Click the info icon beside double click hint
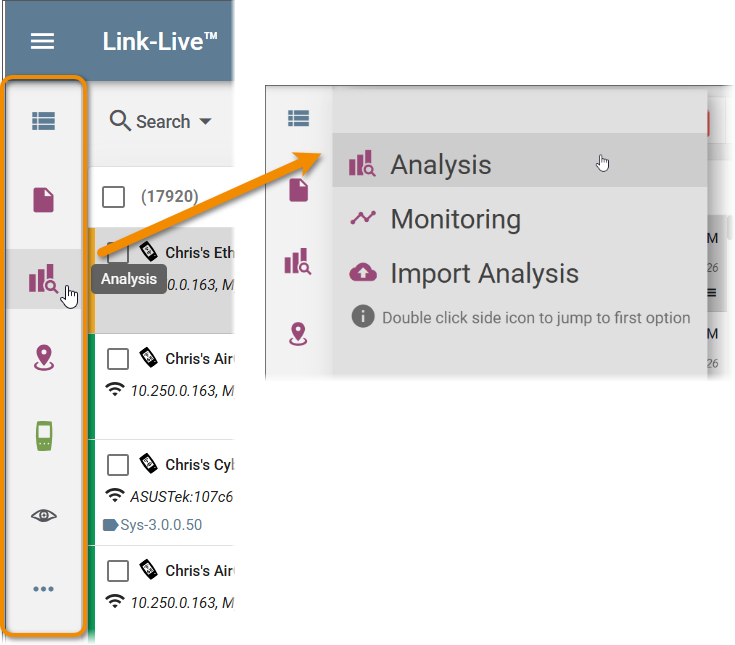Viewport: 735px width, 645px height. click(x=363, y=316)
